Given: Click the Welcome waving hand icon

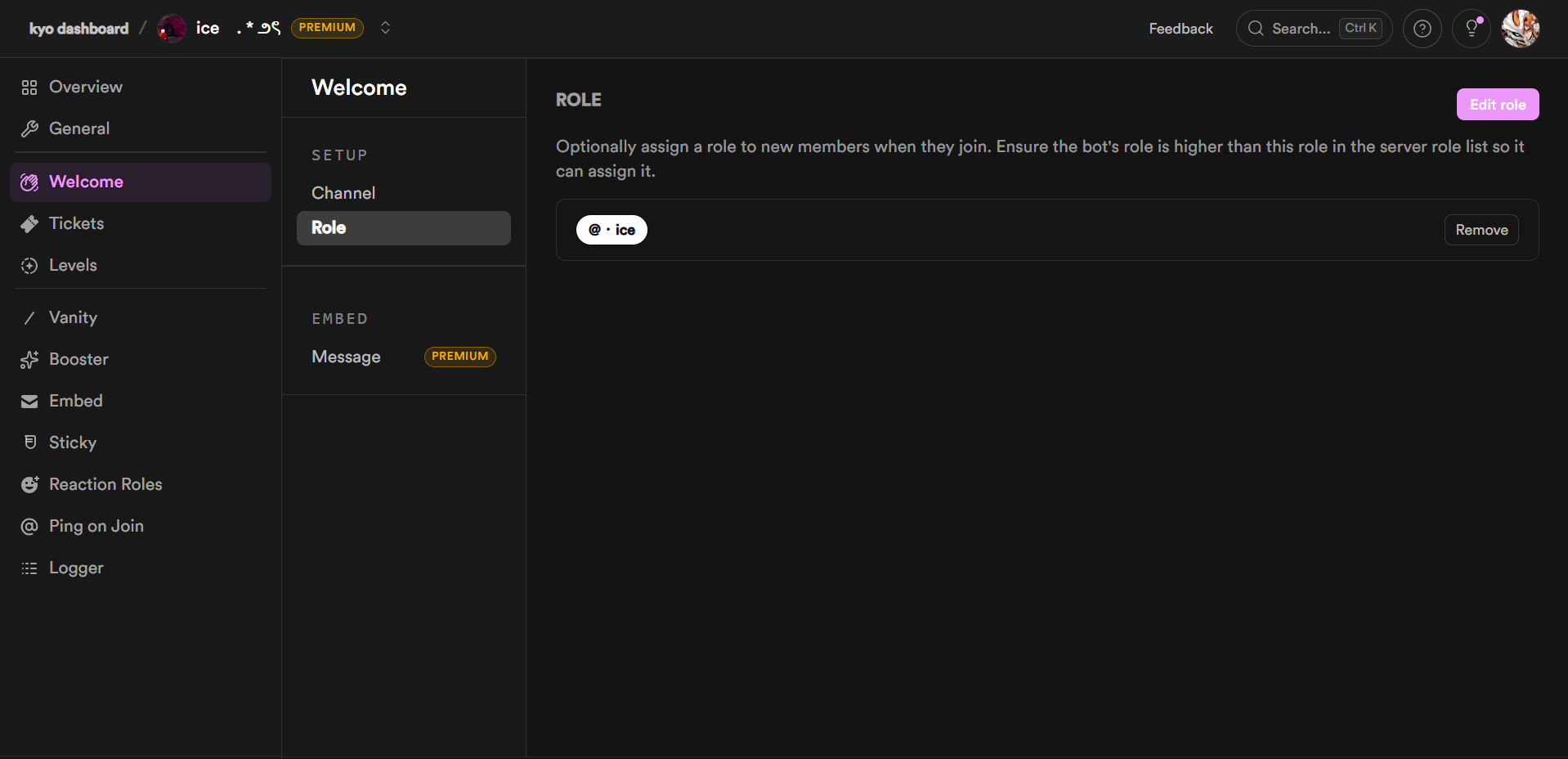Looking at the screenshot, I should pyautogui.click(x=29, y=182).
